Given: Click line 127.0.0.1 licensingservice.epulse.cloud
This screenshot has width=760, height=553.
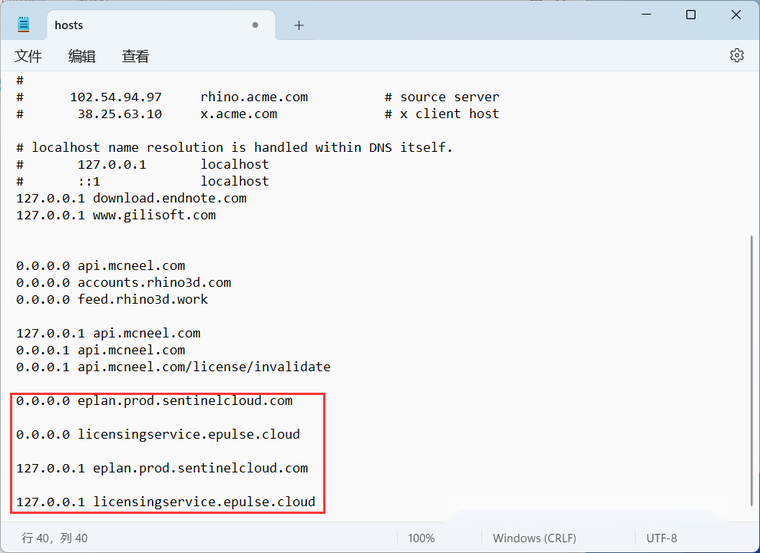Looking at the screenshot, I should point(166,502).
